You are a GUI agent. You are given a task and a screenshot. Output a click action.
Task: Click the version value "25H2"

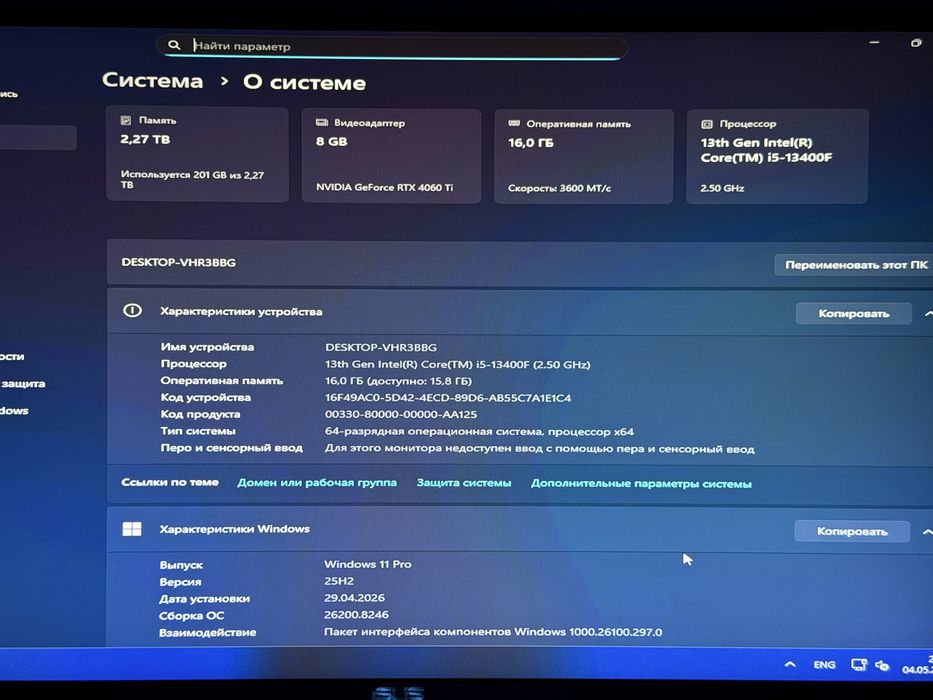(339, 580)
